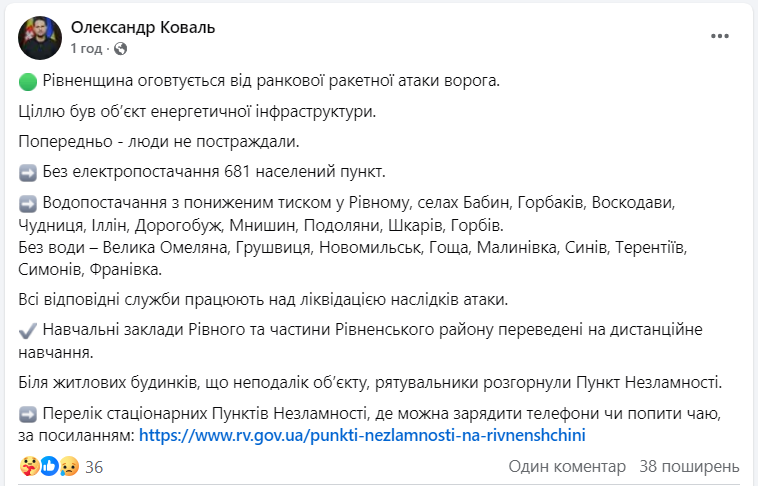Viewport: 758px width, 486px height.
Task: Open 'Один коментар' comments
Action: 567,467
